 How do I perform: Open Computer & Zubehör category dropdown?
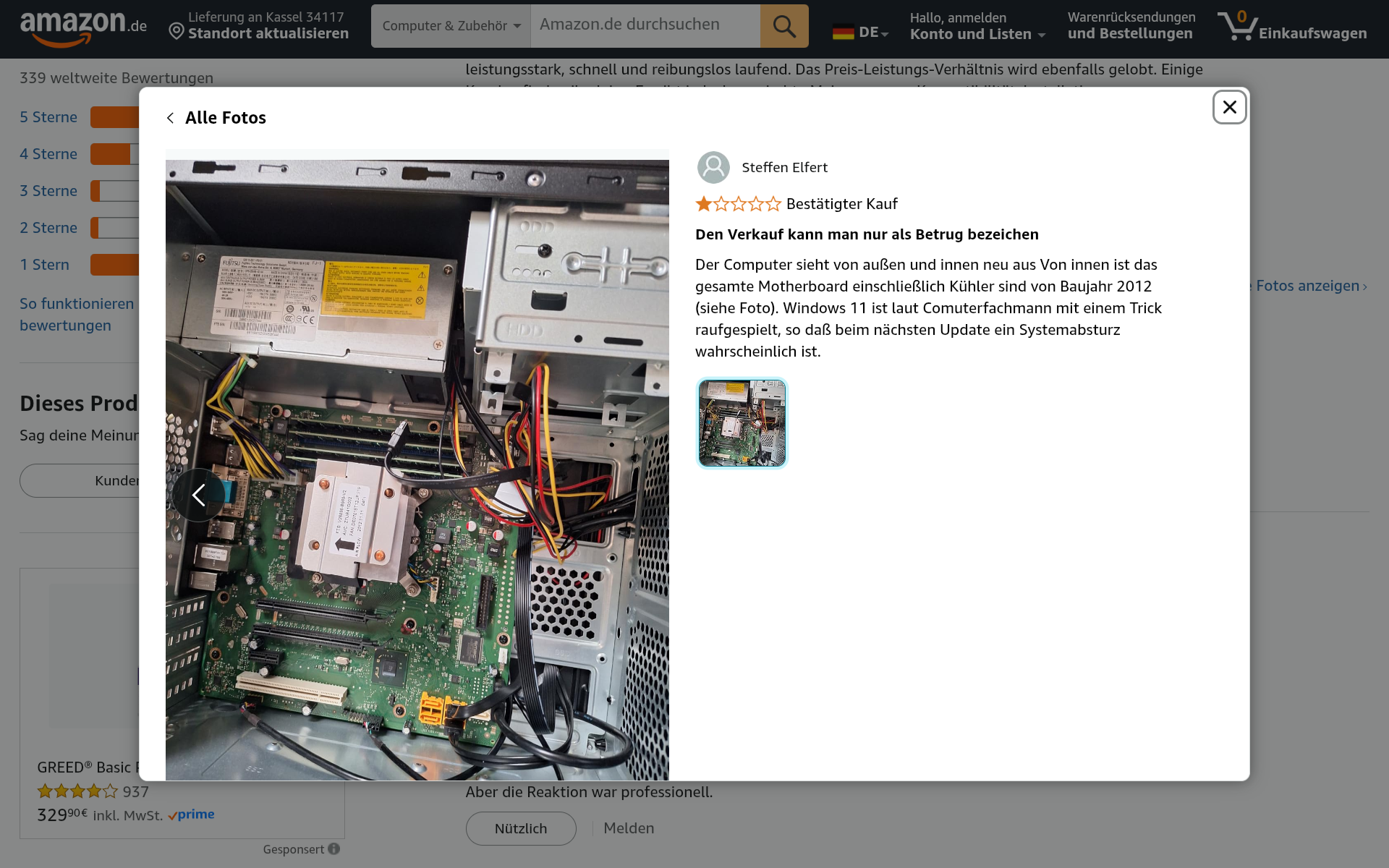(451, 26)
